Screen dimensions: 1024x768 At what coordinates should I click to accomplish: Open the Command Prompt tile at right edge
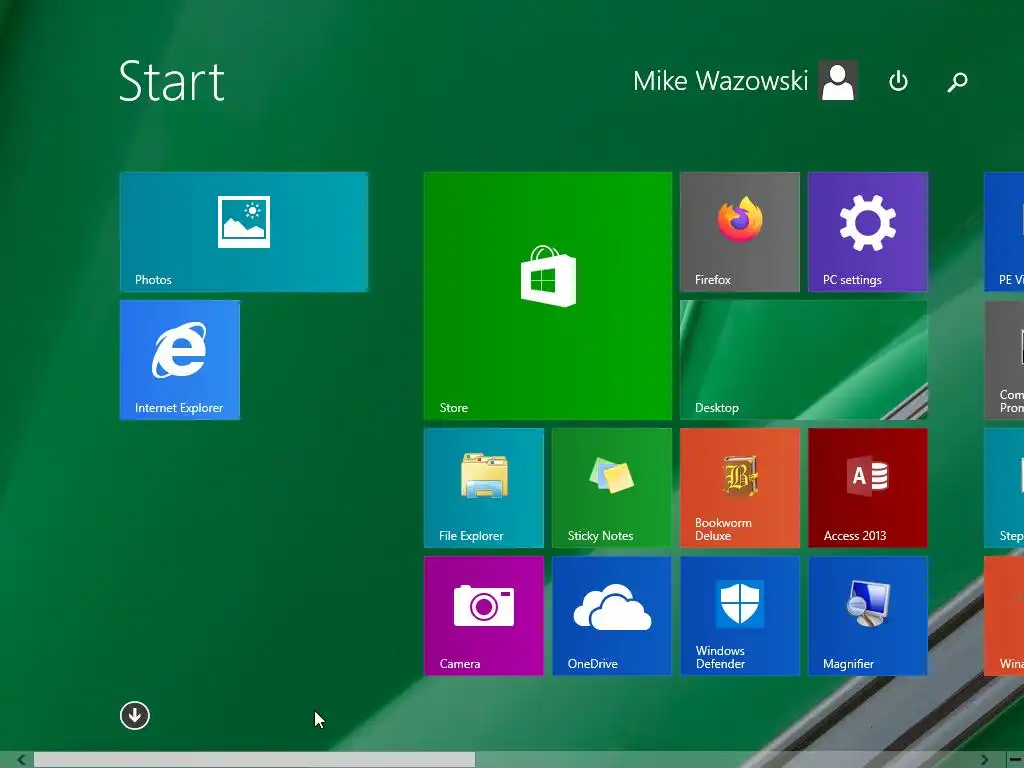[x=1004, y=360]
